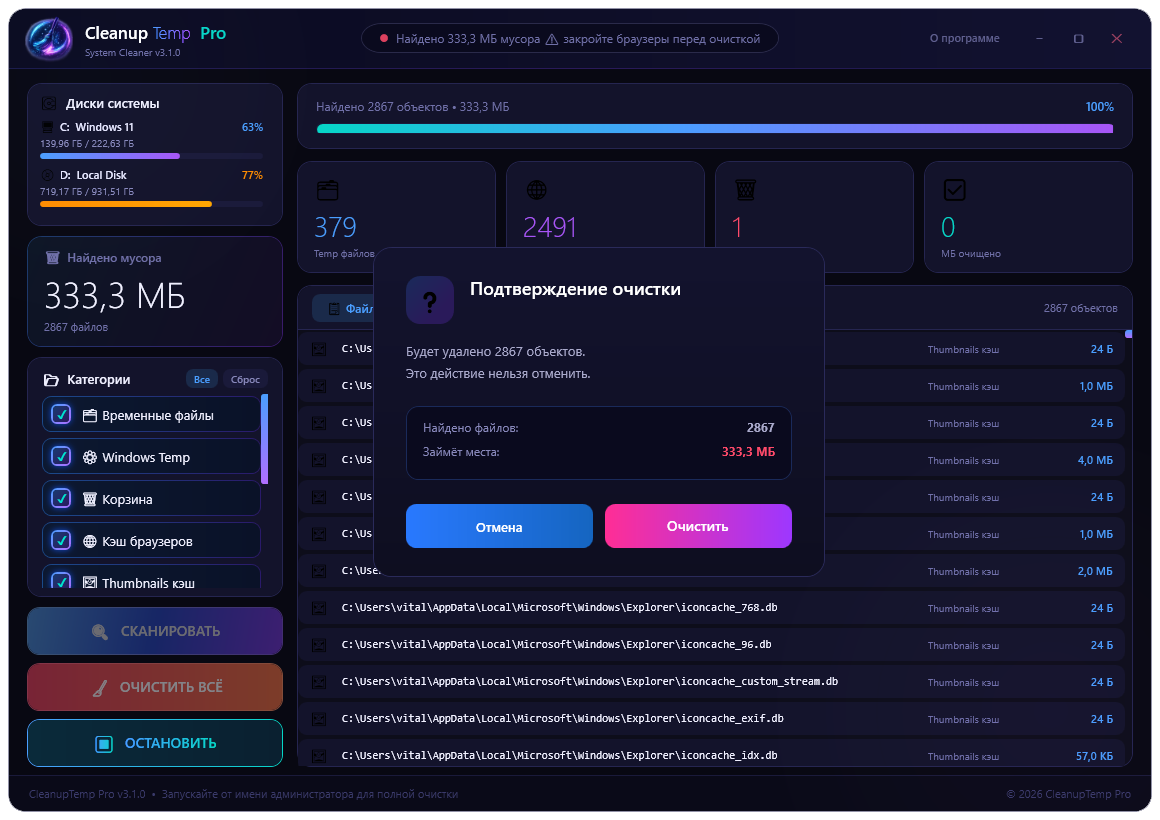1160x820 pixels.
Task: Click the scan progress bar at 100%
Action: pyautogui.click(x=715, y=129)
